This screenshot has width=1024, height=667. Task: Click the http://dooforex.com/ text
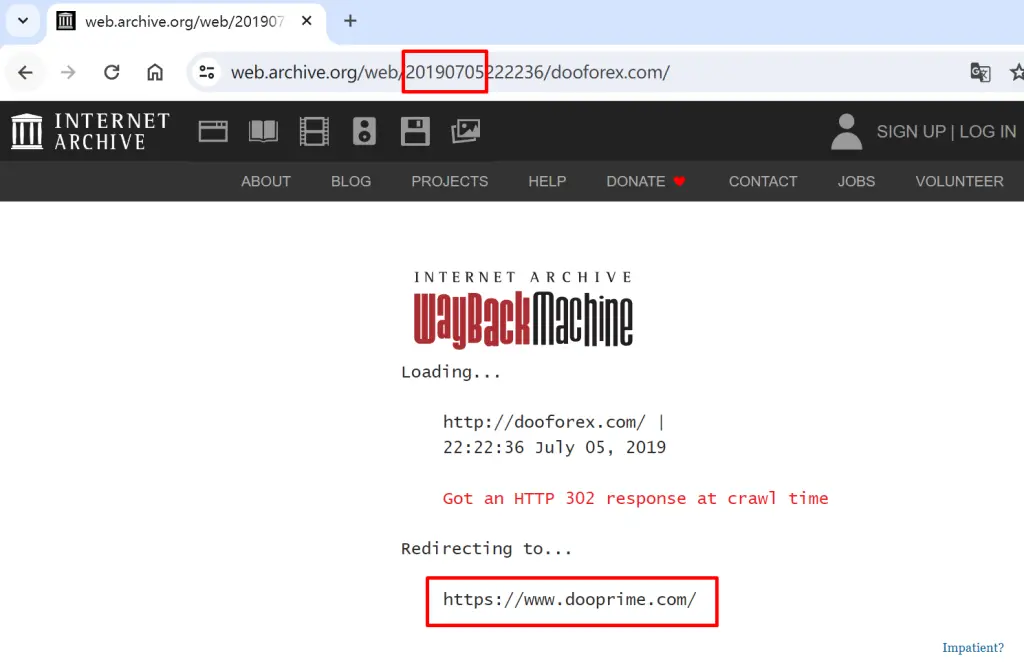544,422
